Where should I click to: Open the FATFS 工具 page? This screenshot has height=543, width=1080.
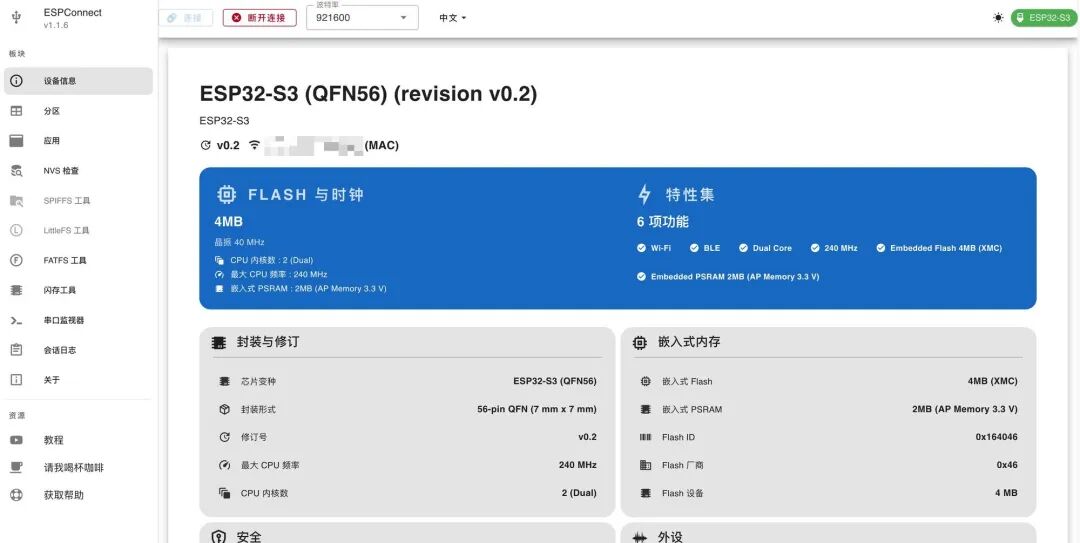(x=78, y=260)
